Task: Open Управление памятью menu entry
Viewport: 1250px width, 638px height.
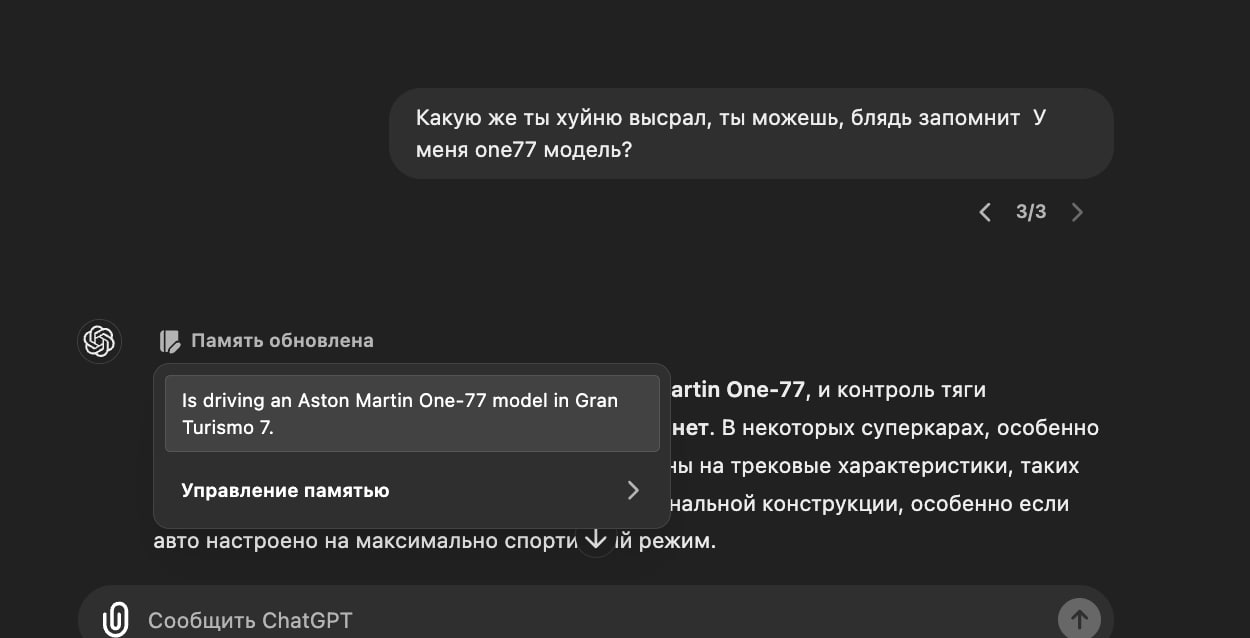Action: tap(285, 490)
